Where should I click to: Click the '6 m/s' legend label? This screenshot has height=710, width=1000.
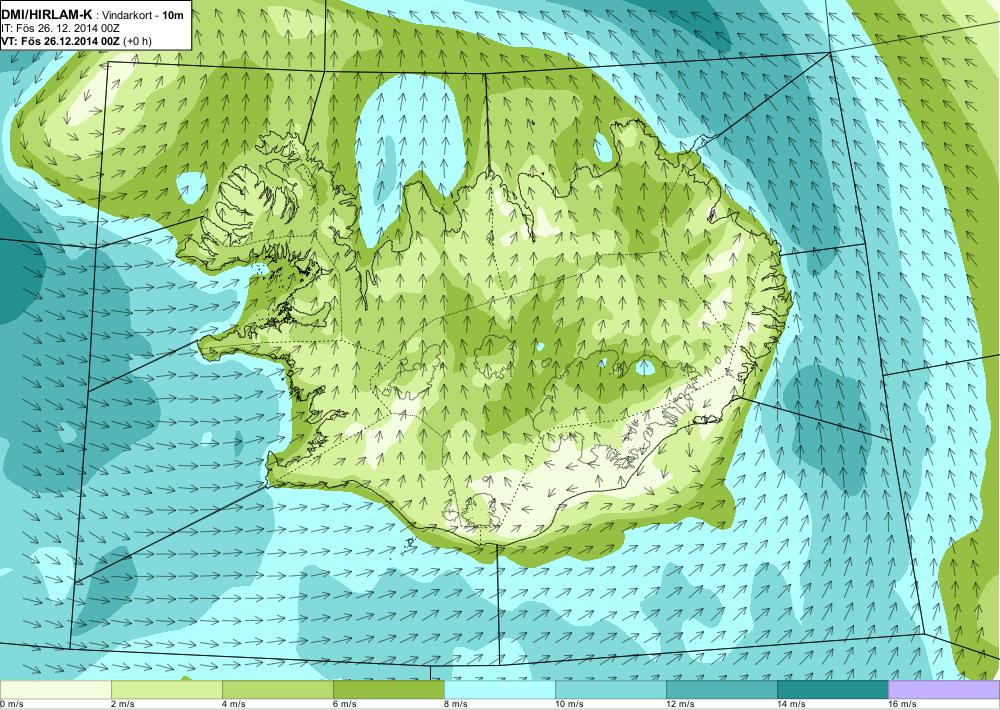coord(345,704)
